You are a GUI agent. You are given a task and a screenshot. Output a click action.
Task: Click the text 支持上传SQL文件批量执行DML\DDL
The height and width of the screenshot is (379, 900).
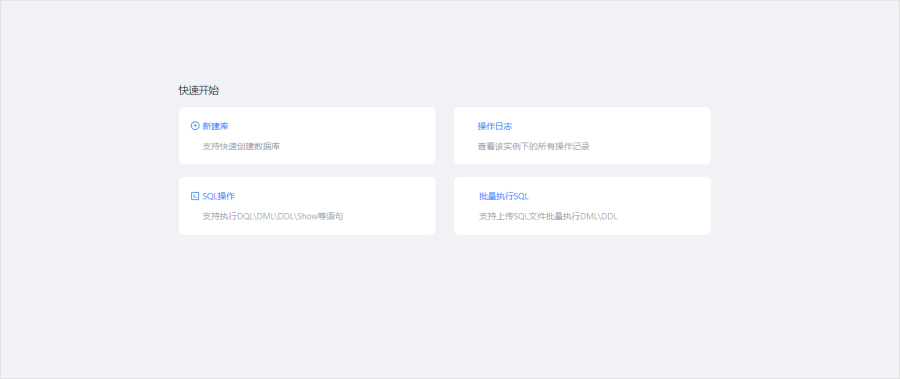(x=548, y=216)
